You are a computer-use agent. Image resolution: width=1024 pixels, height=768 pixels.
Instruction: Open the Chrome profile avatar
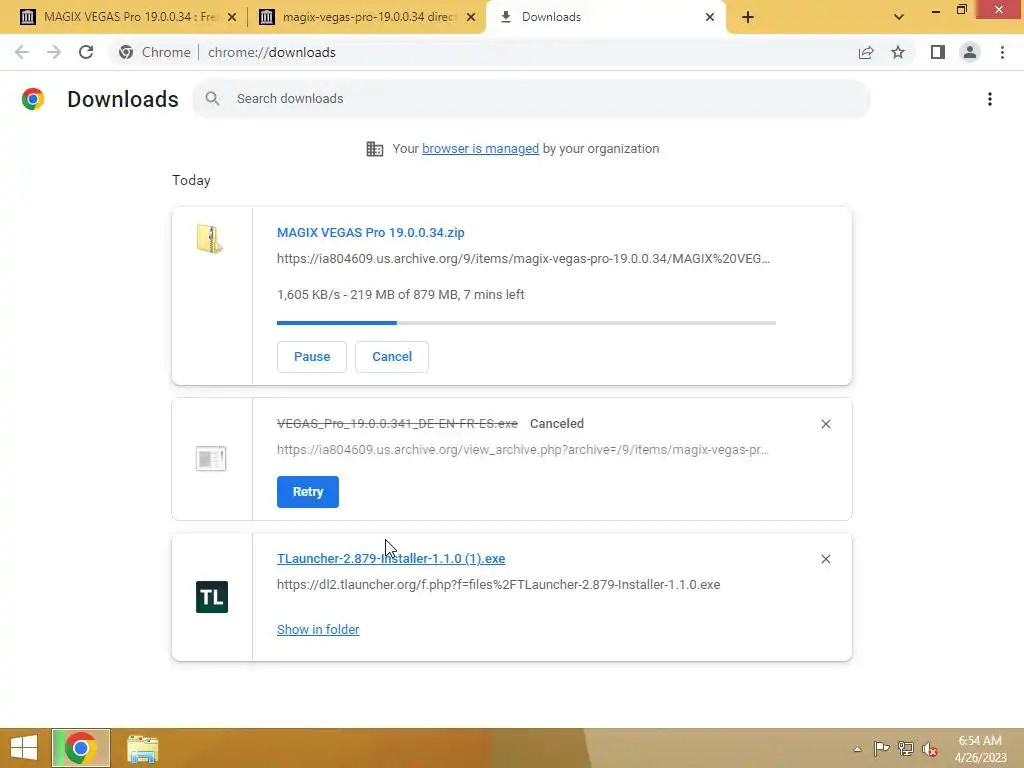pyautogui.click(x=970, y=52)
